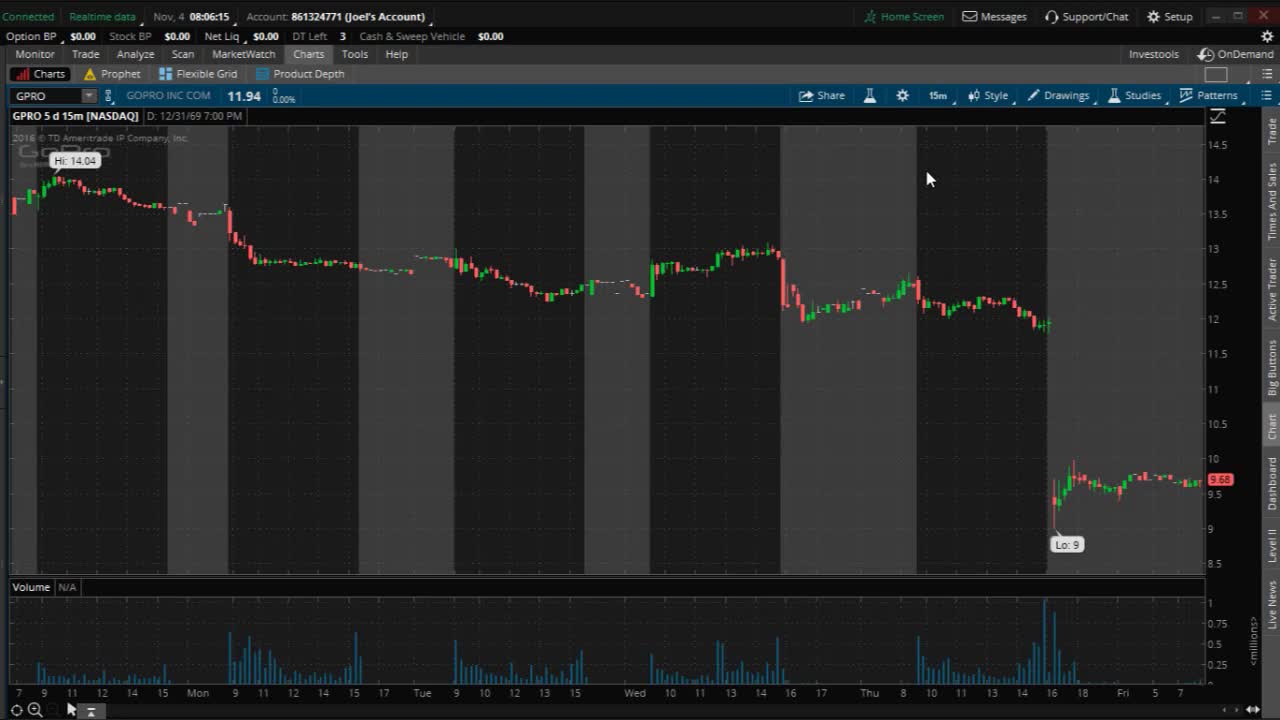Open Setup menu

1169,16
